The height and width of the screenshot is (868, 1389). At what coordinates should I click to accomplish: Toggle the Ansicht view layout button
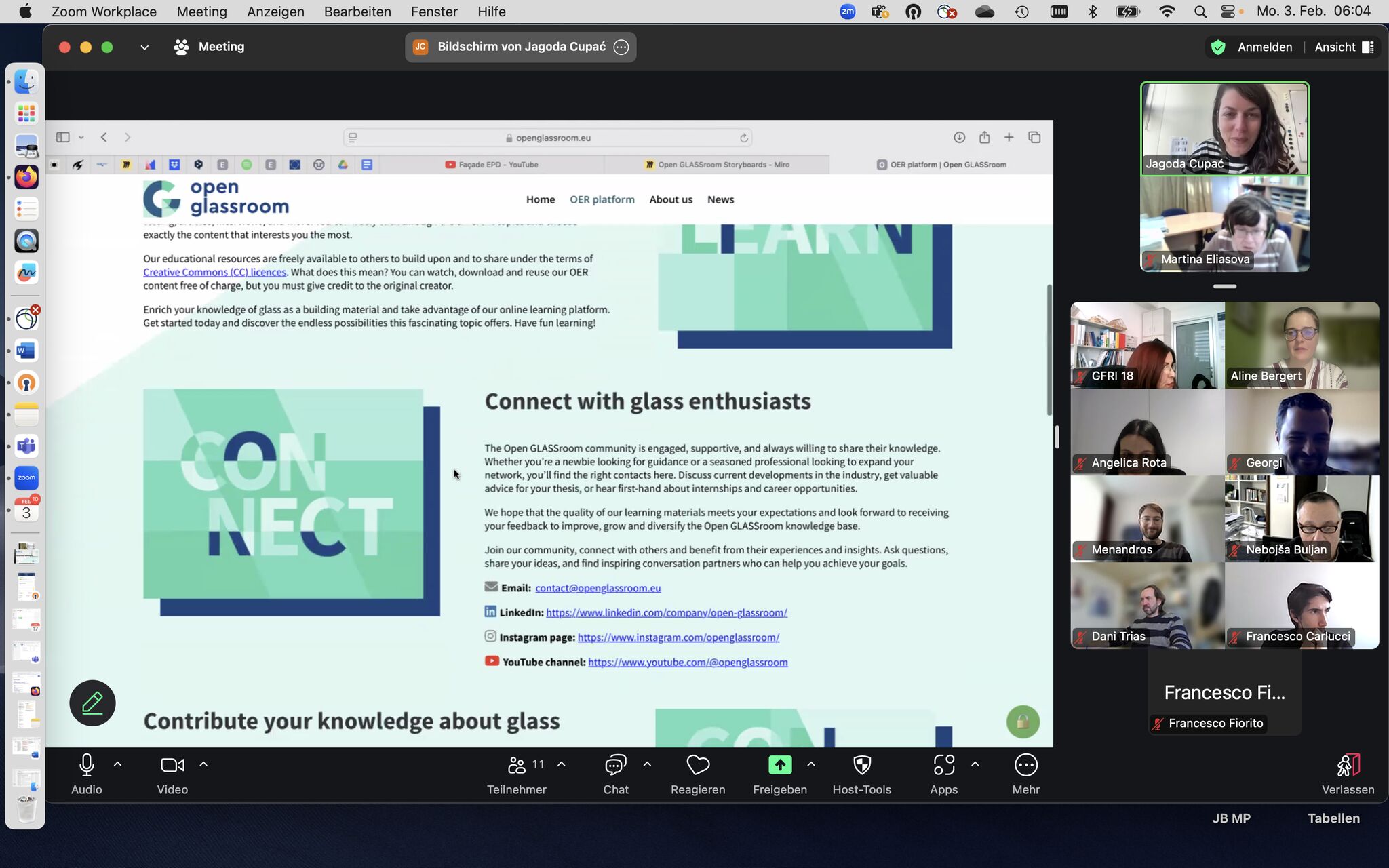tap(1345, 47)
